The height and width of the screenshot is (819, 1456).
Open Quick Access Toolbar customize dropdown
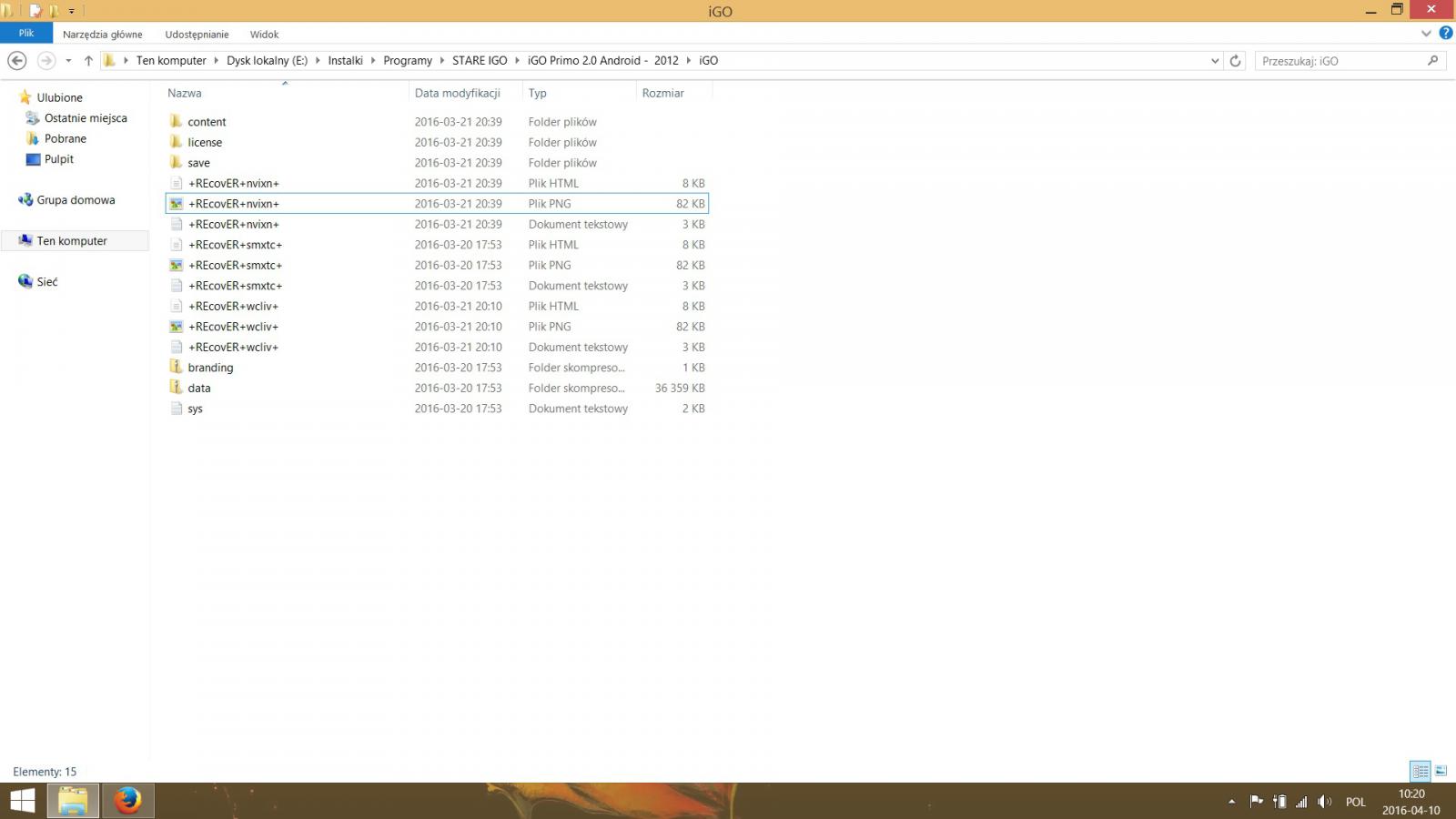[71, 12]
